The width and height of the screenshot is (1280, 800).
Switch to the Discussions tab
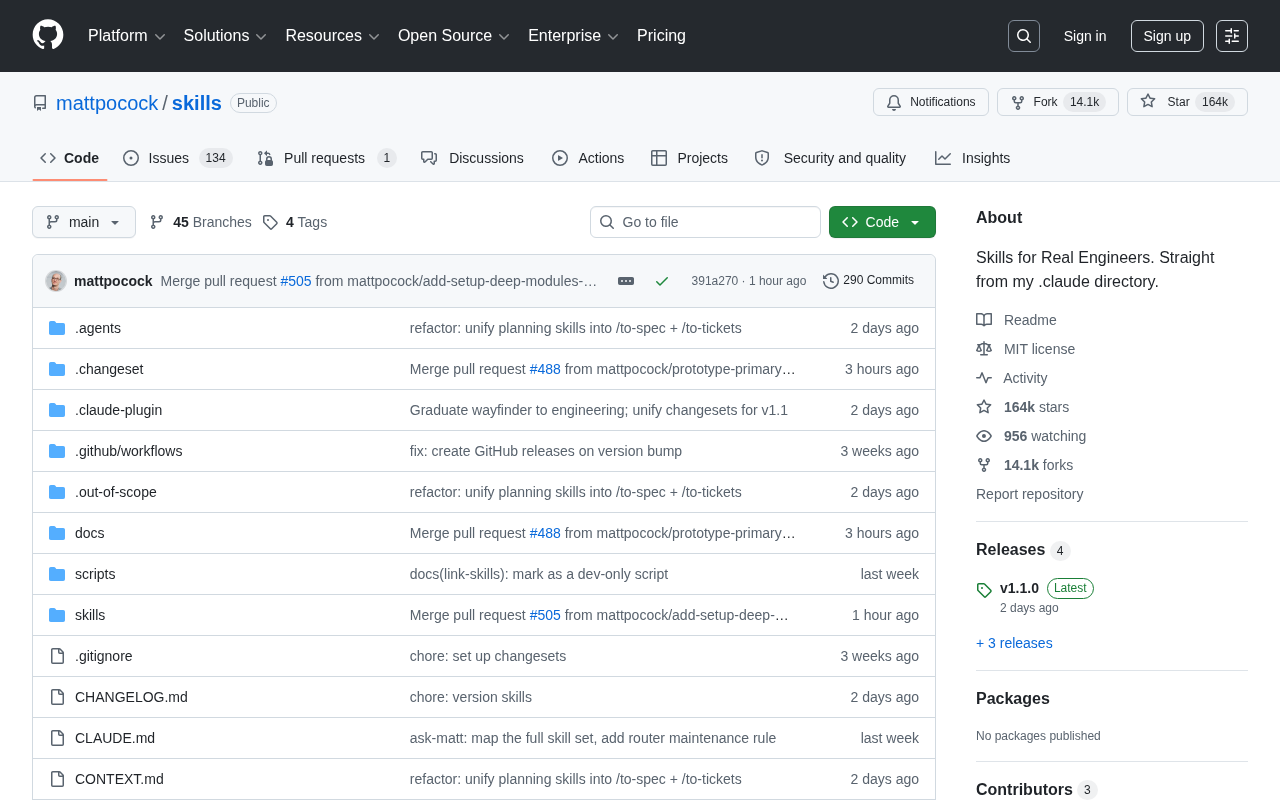tap(473, 158)
